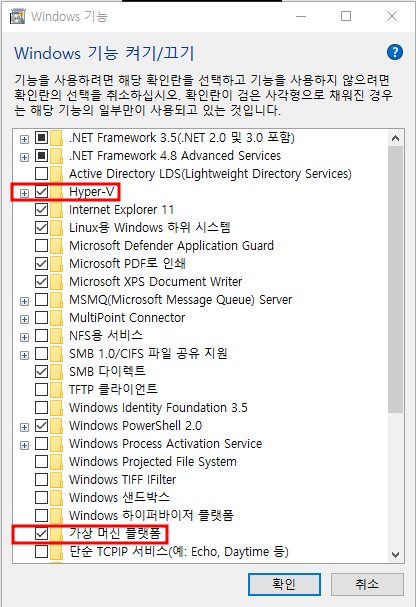Select the Windows TIFF IFilter label

123,480
